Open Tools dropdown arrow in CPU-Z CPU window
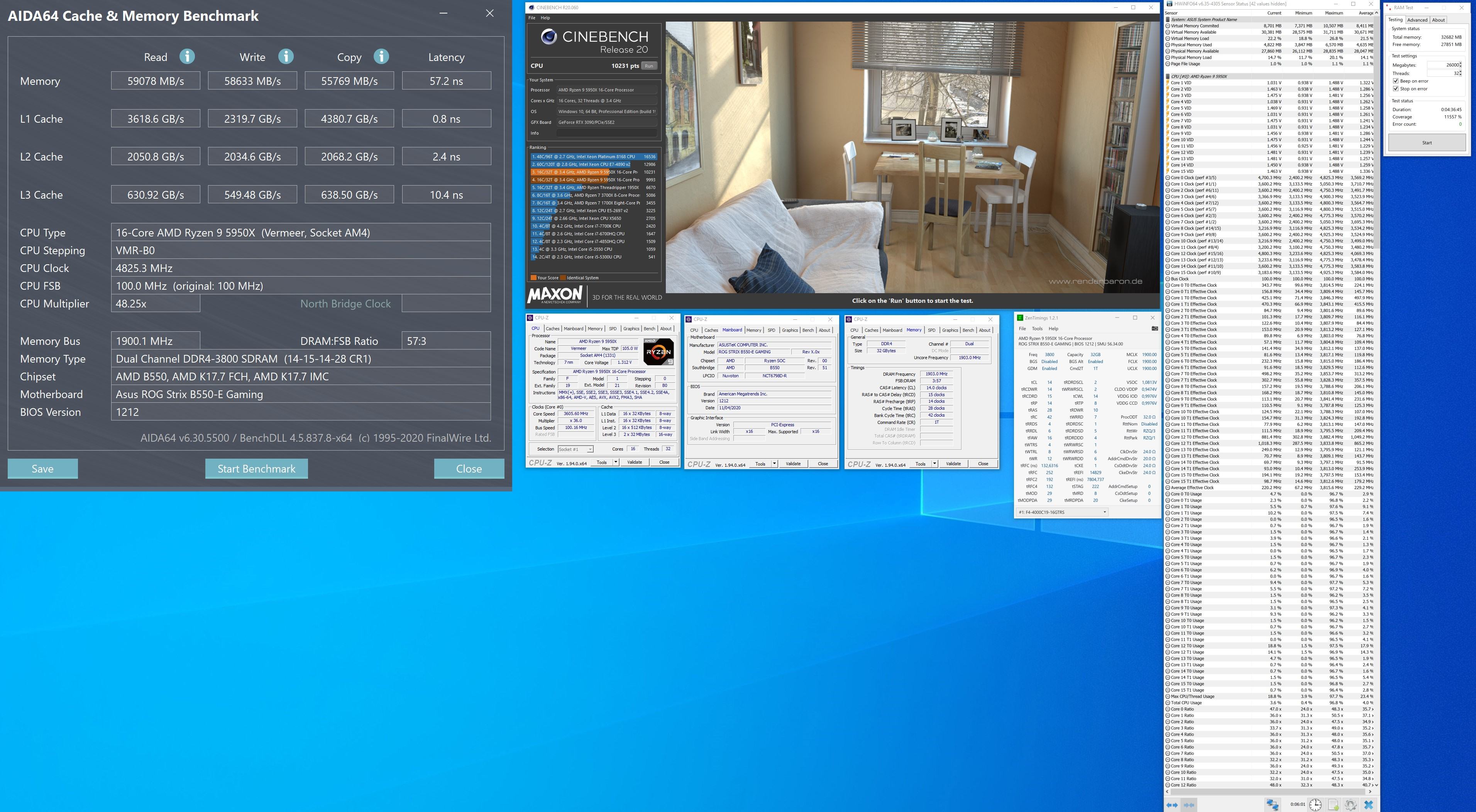The image size is (1476, 812). 616,462
